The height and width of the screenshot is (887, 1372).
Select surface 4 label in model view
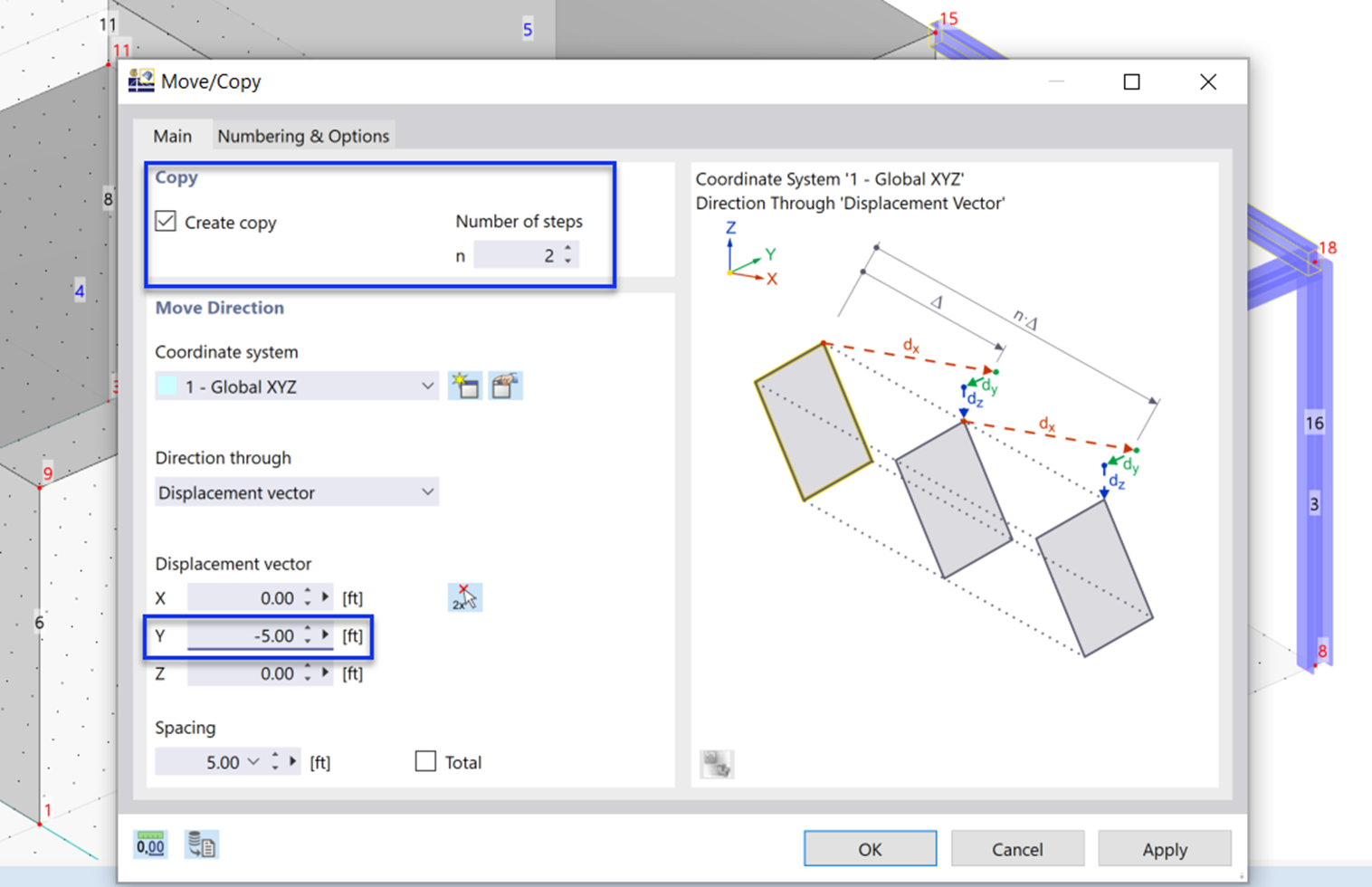click(80, 291)
